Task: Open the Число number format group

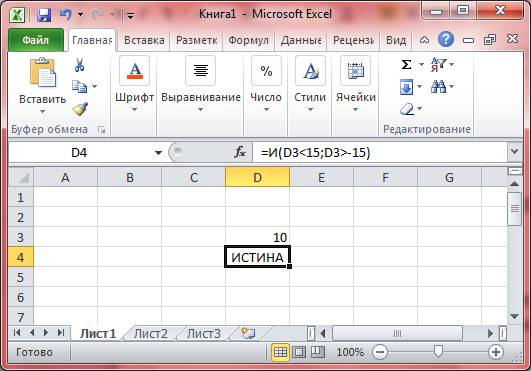Action: pos(266,84)
